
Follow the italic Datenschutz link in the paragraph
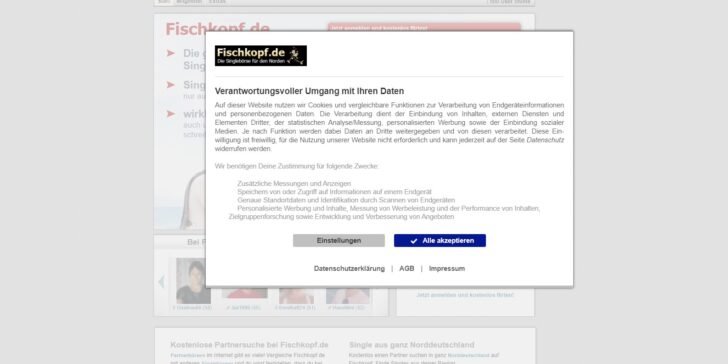[x=545, y=140]
